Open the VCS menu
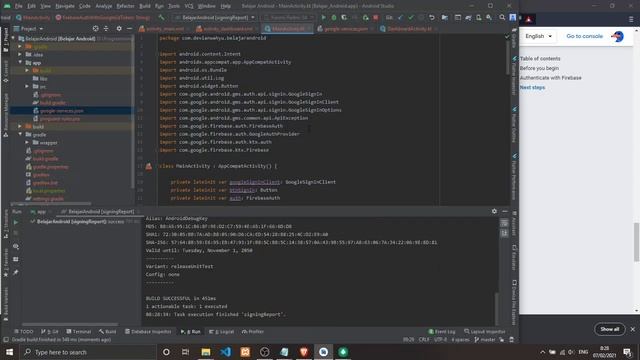Screen dimensions: 640x360 189,6
